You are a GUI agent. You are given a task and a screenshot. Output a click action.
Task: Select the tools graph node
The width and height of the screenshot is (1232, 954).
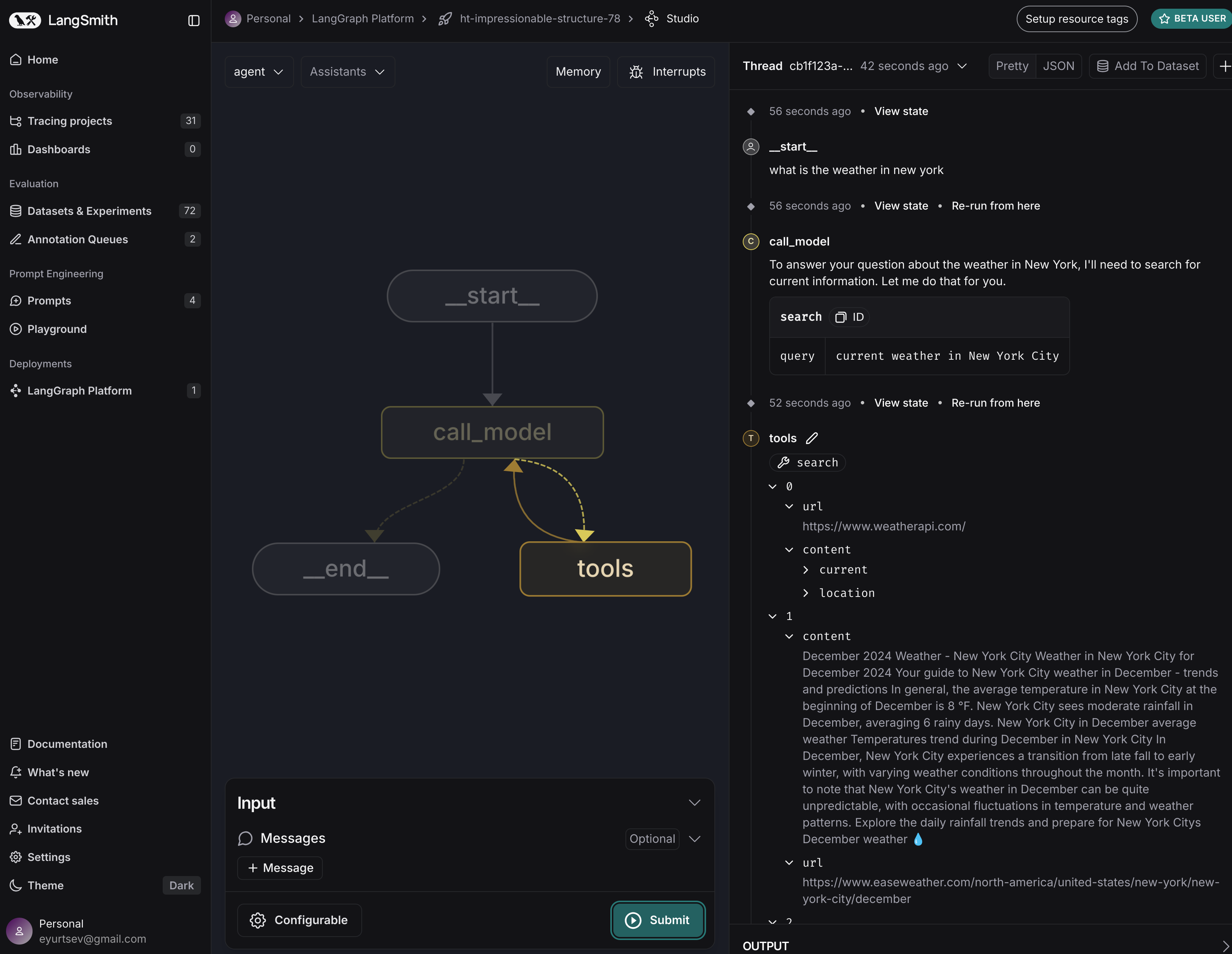click(x=605, y=569)
